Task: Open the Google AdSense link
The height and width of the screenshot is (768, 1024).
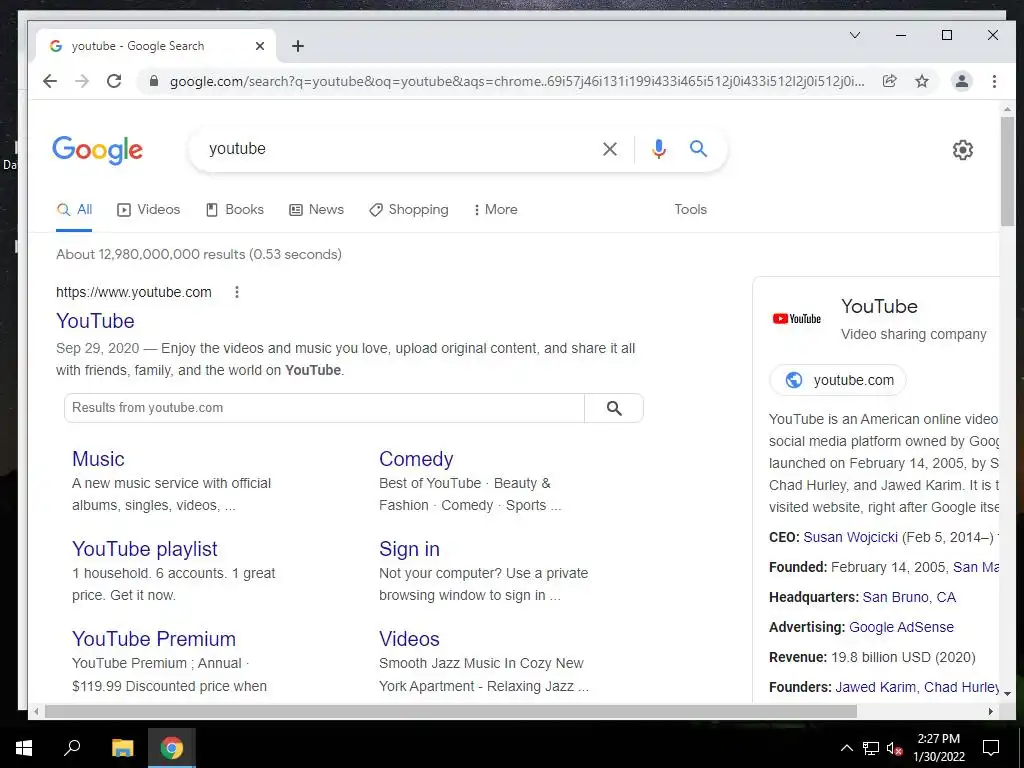Action: (x=901, y=627)
